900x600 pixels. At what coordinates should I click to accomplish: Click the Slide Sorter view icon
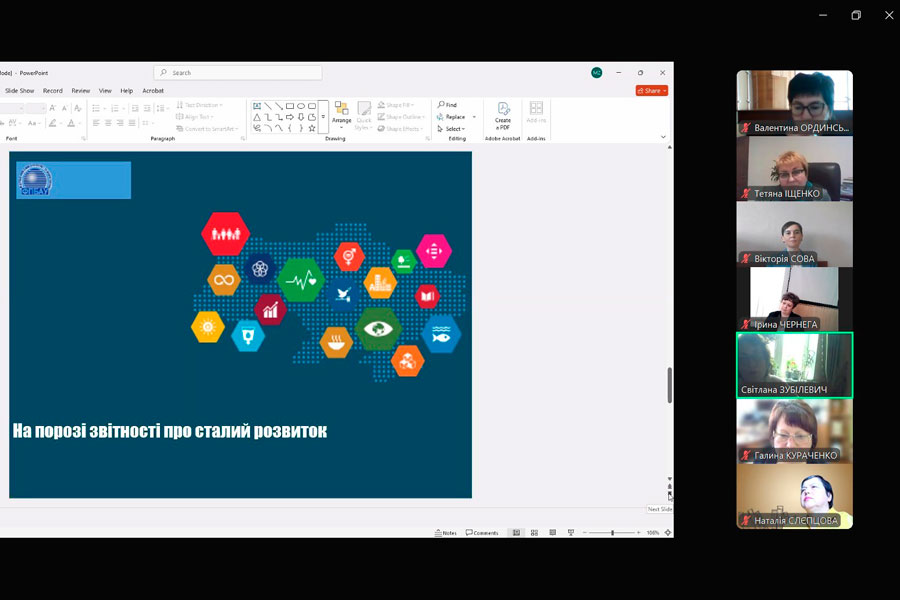coord(534,533)
